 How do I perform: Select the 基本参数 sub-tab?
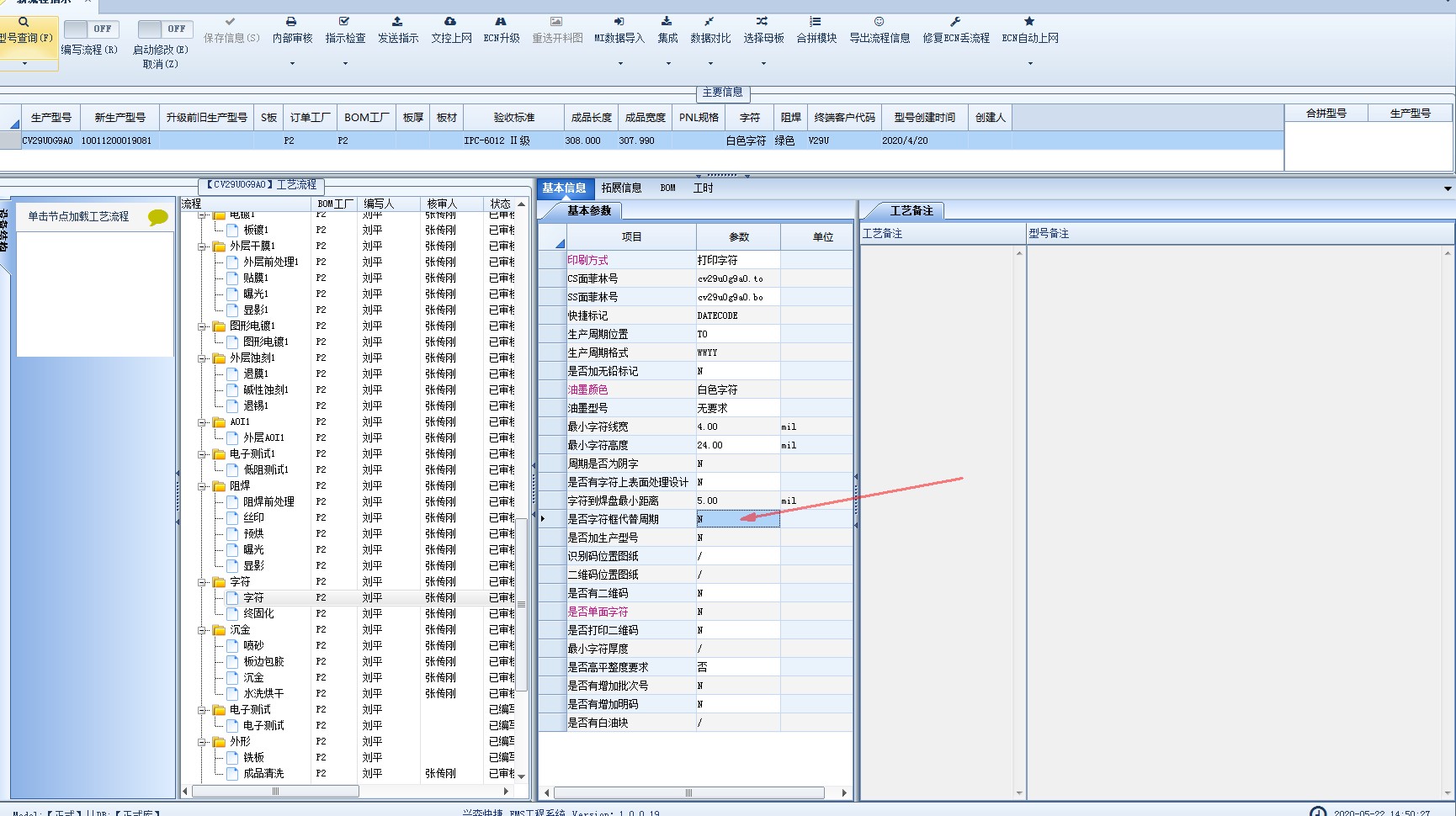pos(589,211)
